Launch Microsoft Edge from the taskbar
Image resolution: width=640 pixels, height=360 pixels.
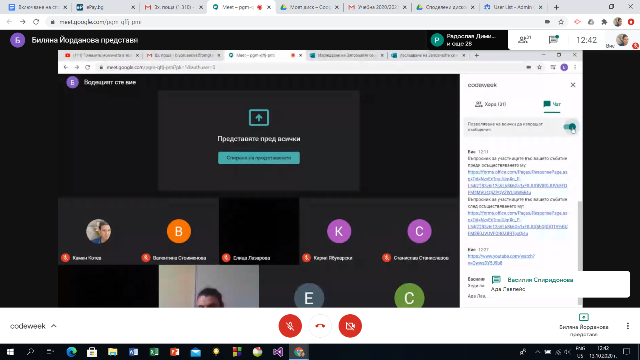(x=71, y=352)
